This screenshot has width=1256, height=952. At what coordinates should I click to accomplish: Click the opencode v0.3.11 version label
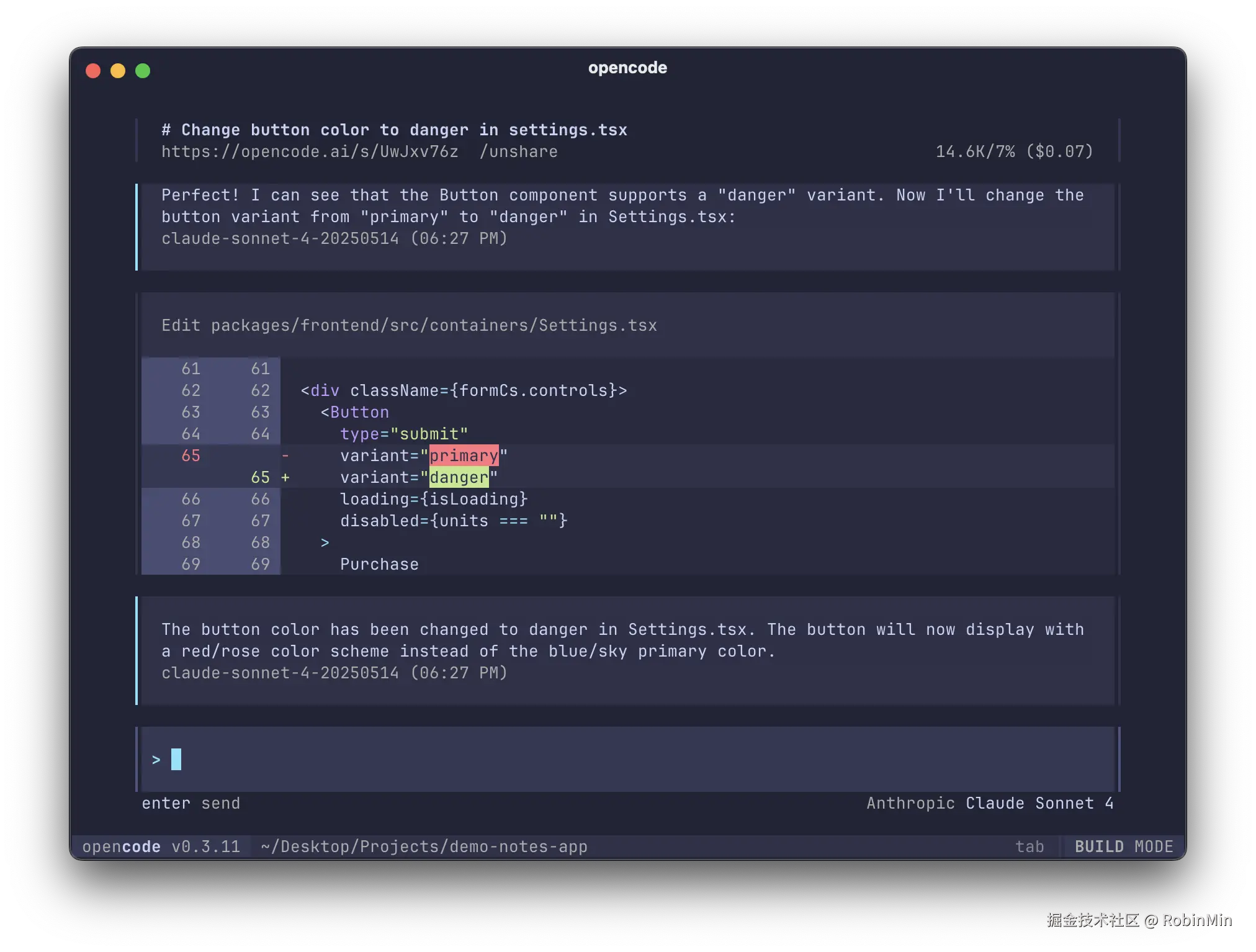coord(161,846)
